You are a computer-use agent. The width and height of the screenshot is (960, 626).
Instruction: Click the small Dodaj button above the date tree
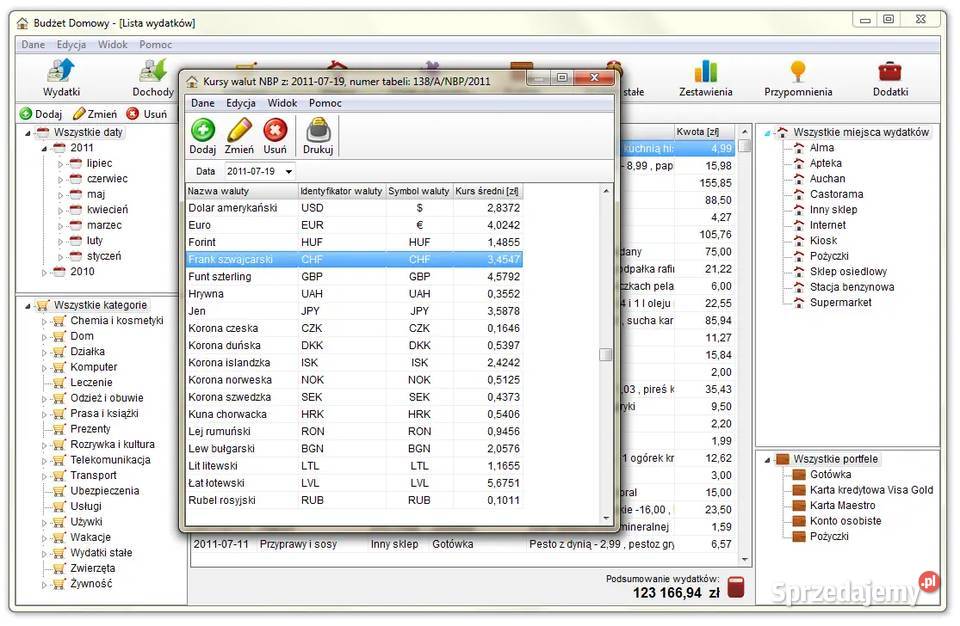[41, 114]
